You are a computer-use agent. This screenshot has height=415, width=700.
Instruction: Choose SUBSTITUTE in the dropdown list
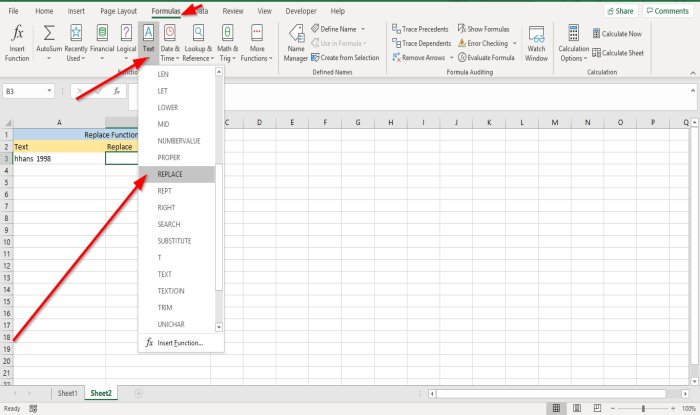(x=177, y=241)
